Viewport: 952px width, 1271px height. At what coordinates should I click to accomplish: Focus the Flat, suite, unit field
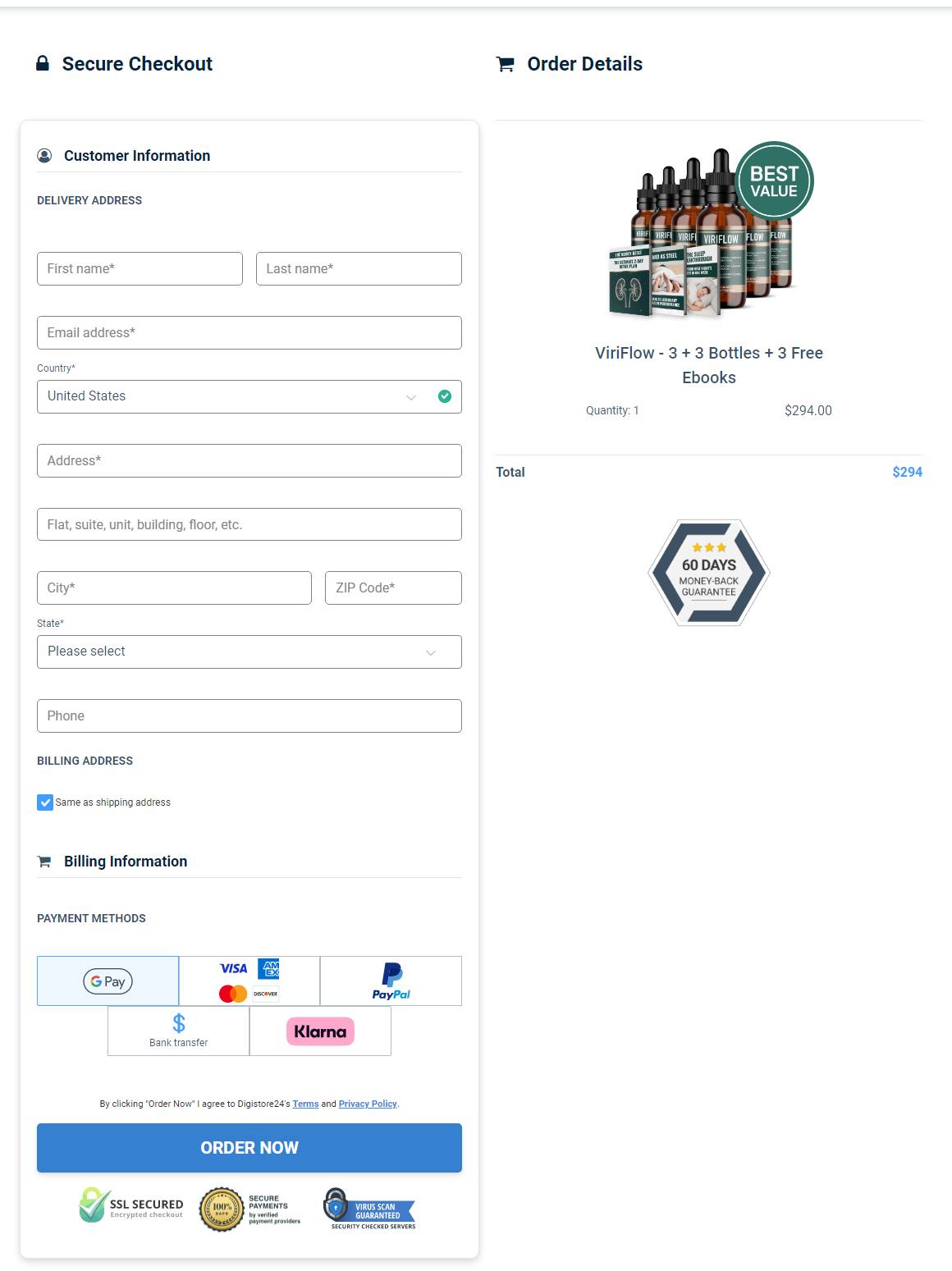click(x=249, y=524)
